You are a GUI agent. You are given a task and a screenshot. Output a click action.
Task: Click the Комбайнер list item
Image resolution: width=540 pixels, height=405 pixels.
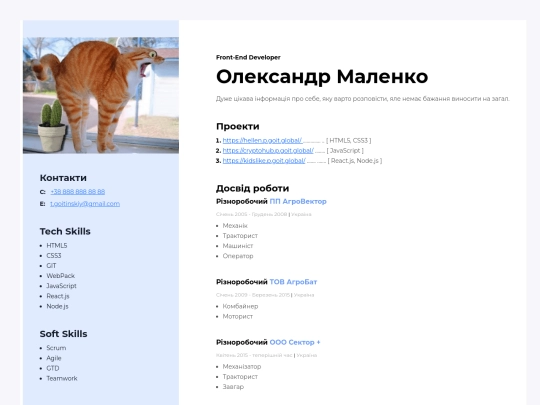[x=240, y=306]
